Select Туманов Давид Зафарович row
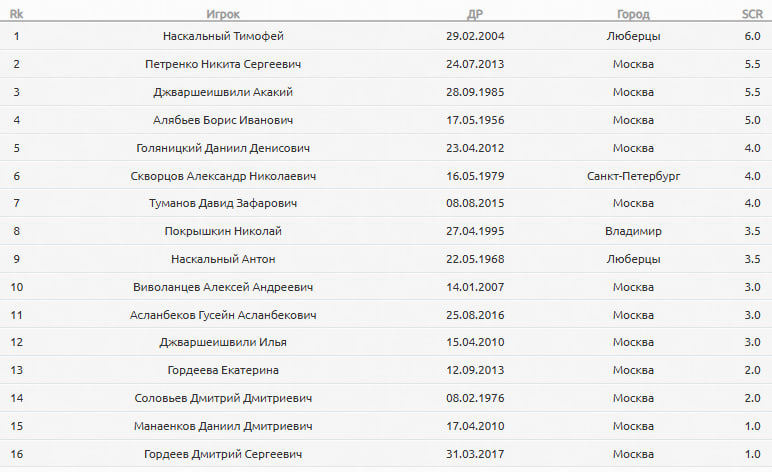Image resolution: width=772 pixels, height=472 pixels. point(386,203)
